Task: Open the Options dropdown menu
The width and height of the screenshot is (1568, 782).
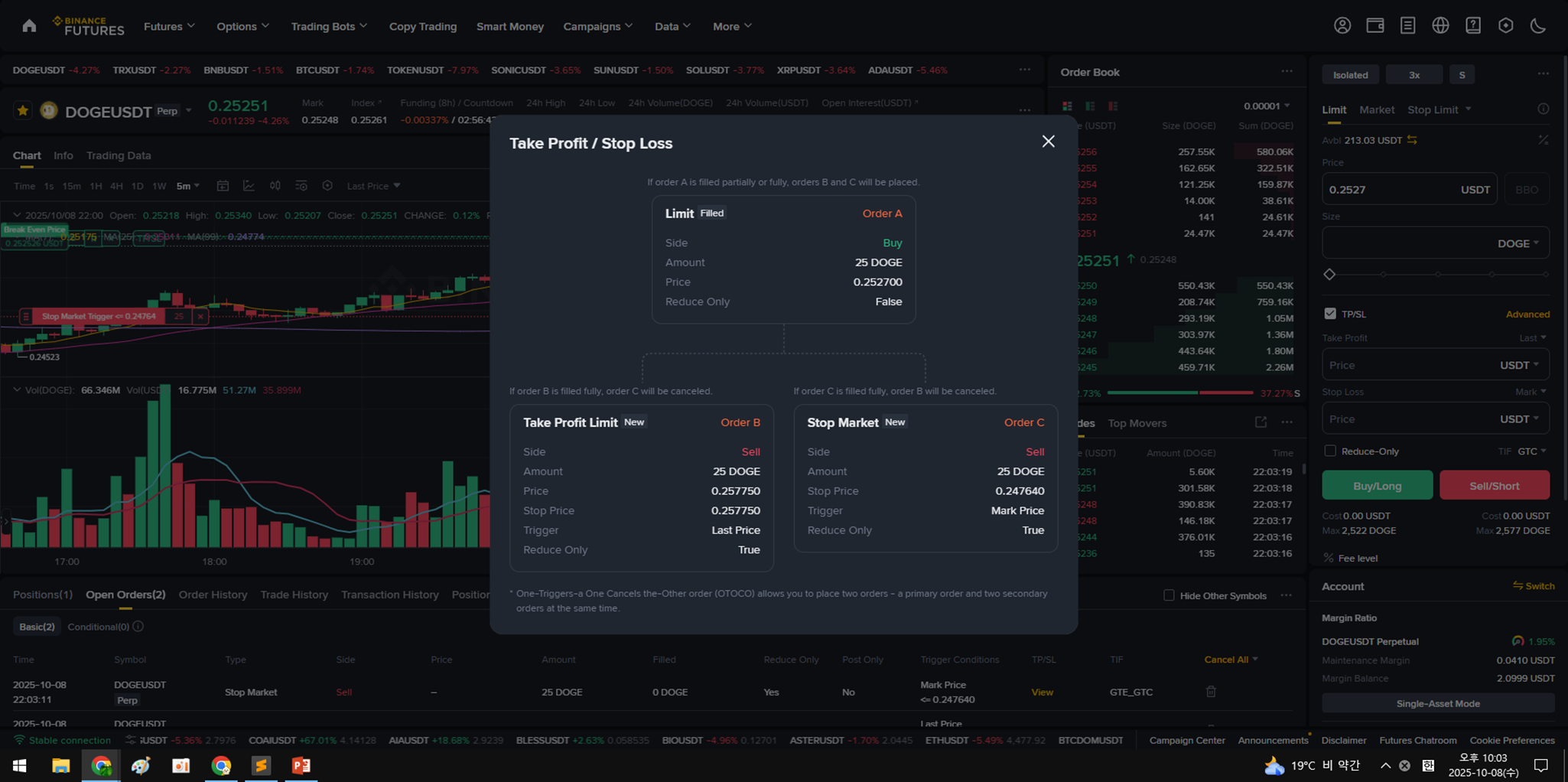Action: (x=242, y=26)
